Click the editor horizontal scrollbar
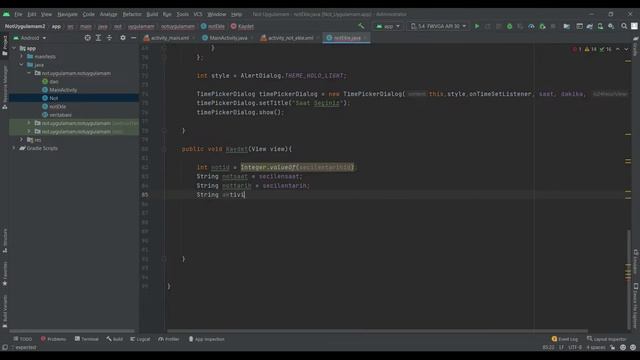This screenshot has height=360, width=640. coord(377,331)
